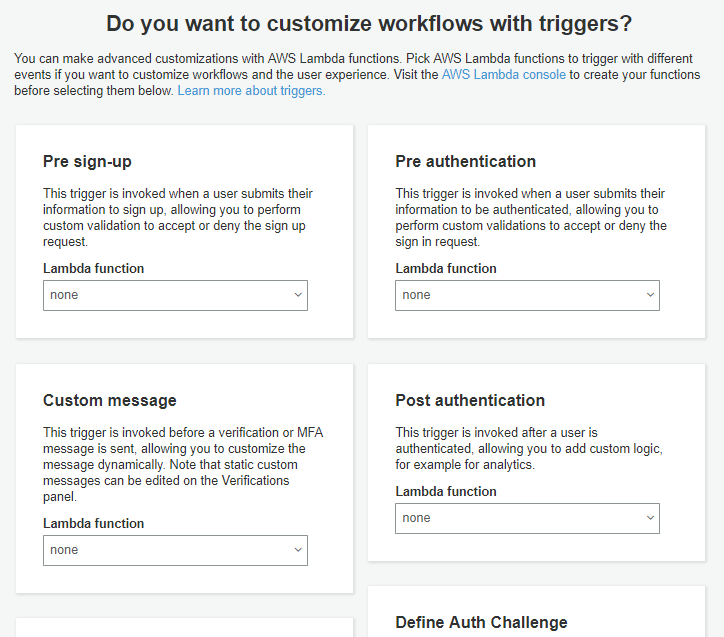Click the chevron arrow in Custom message dropdown
The image size is (724, 637).
pos(298,550)
